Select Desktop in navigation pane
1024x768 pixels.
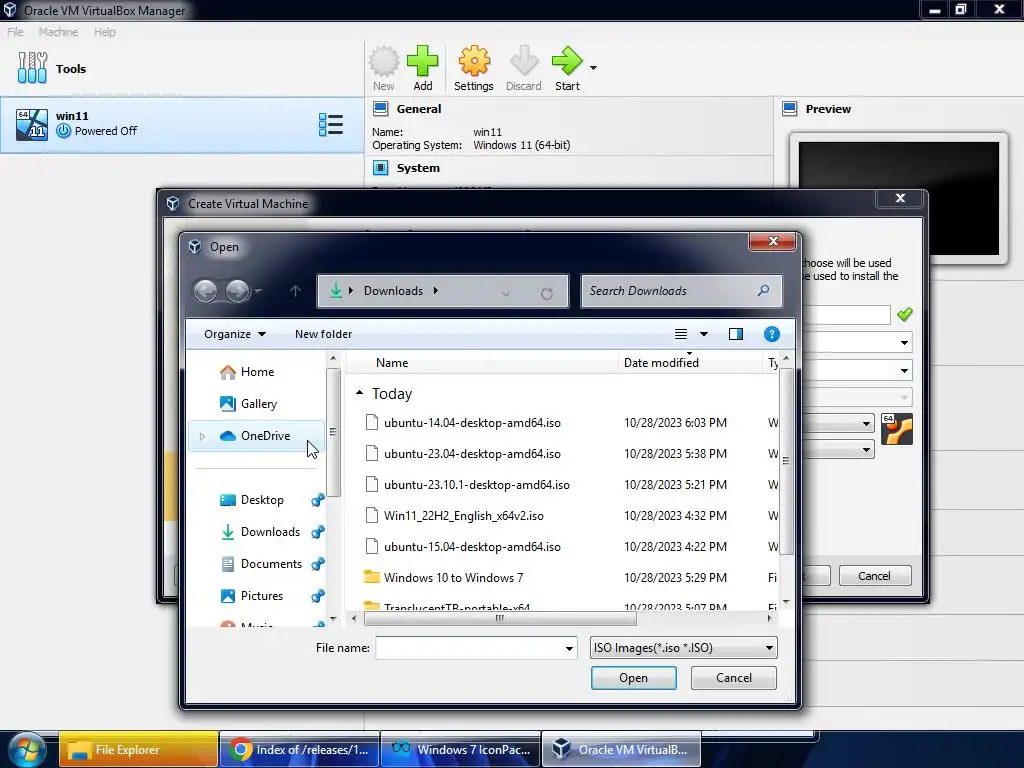pyautogui.click(x=262, y=500)
